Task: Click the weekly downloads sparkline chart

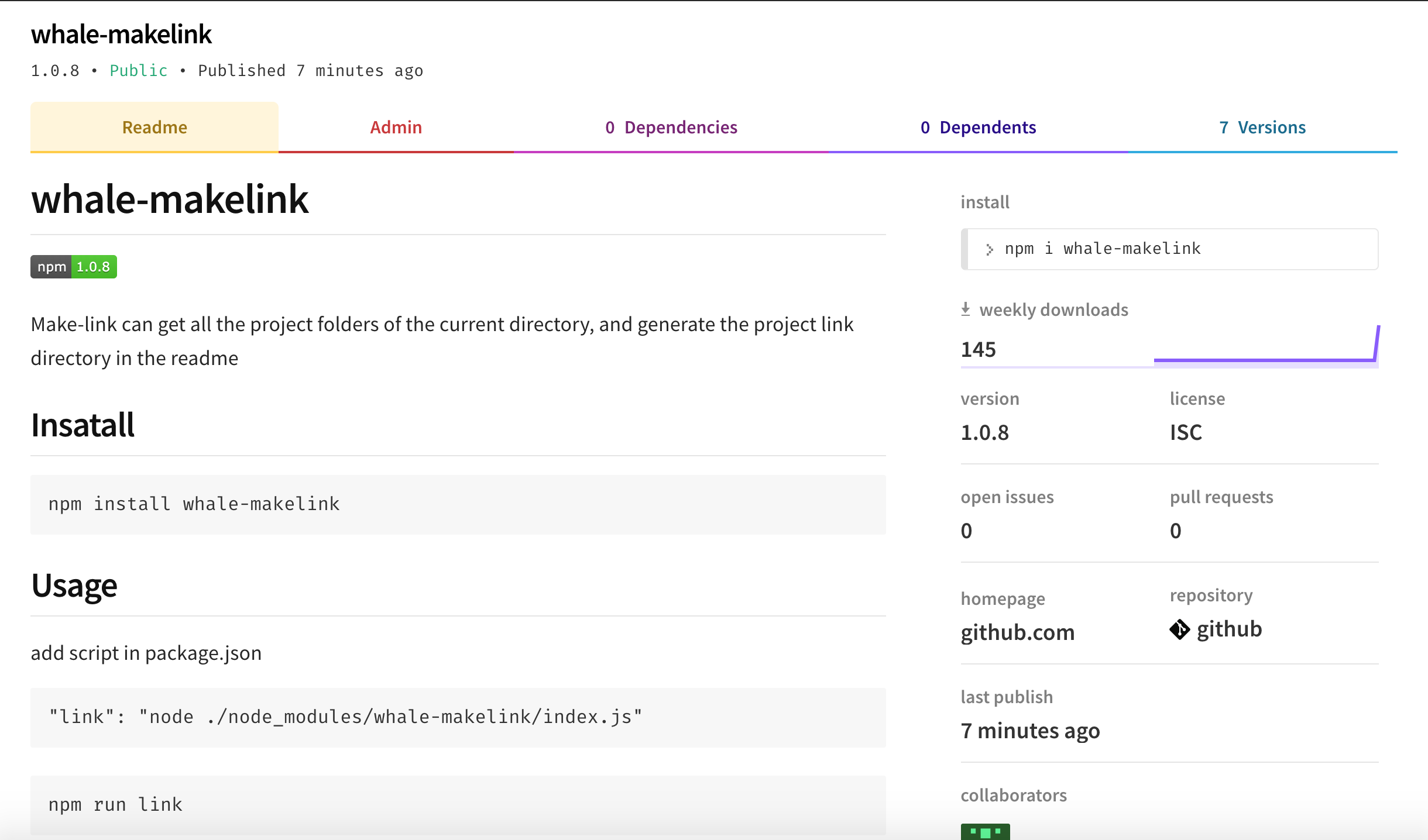Action: (x=1266, y=346)
